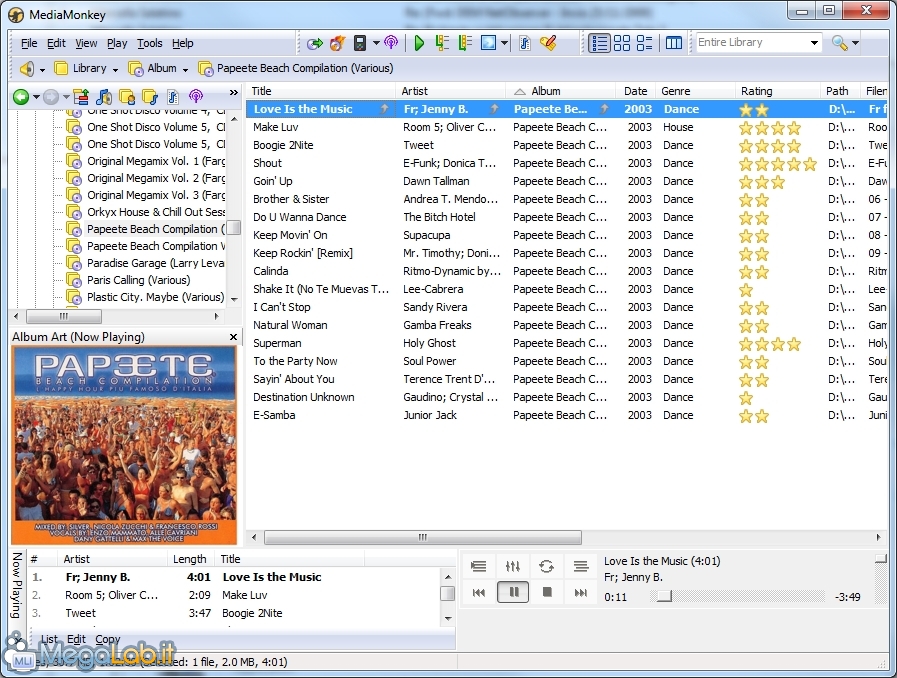Viewport: 897px width, 678px height.
Task: Click the auto-tag music note document icon
Action: (x=525, y=43)
